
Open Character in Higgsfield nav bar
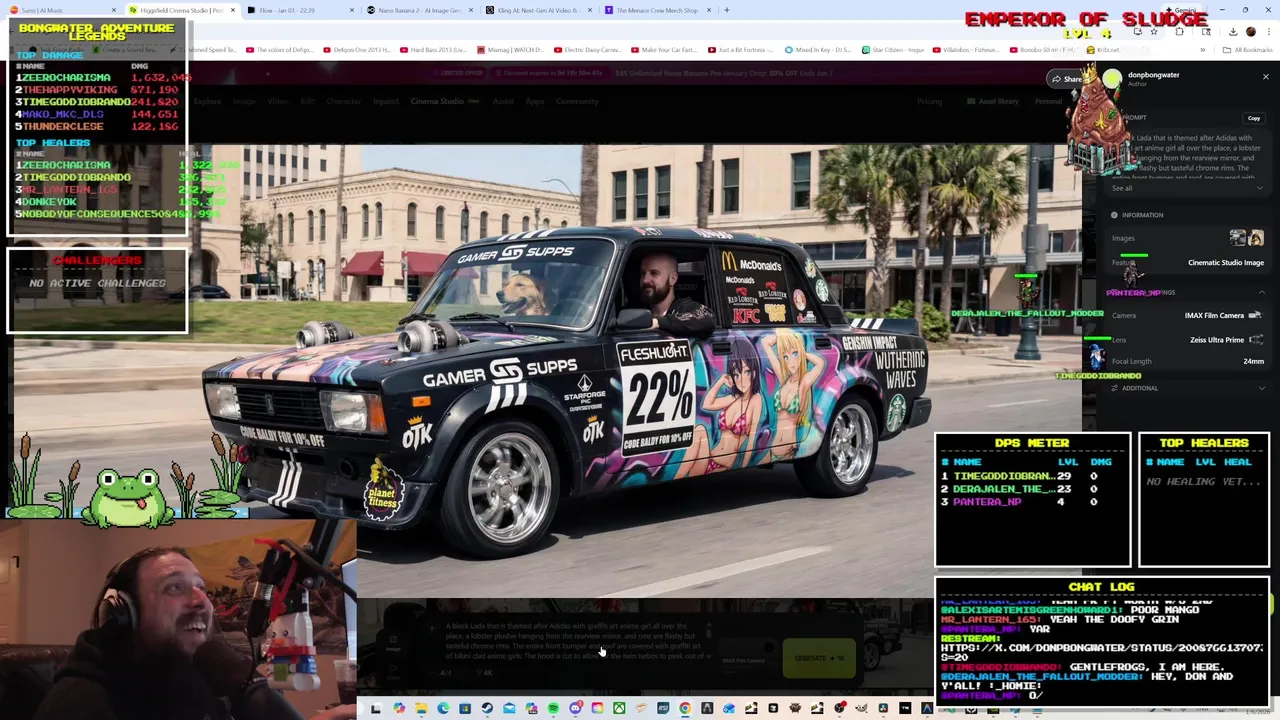(344, 101)
